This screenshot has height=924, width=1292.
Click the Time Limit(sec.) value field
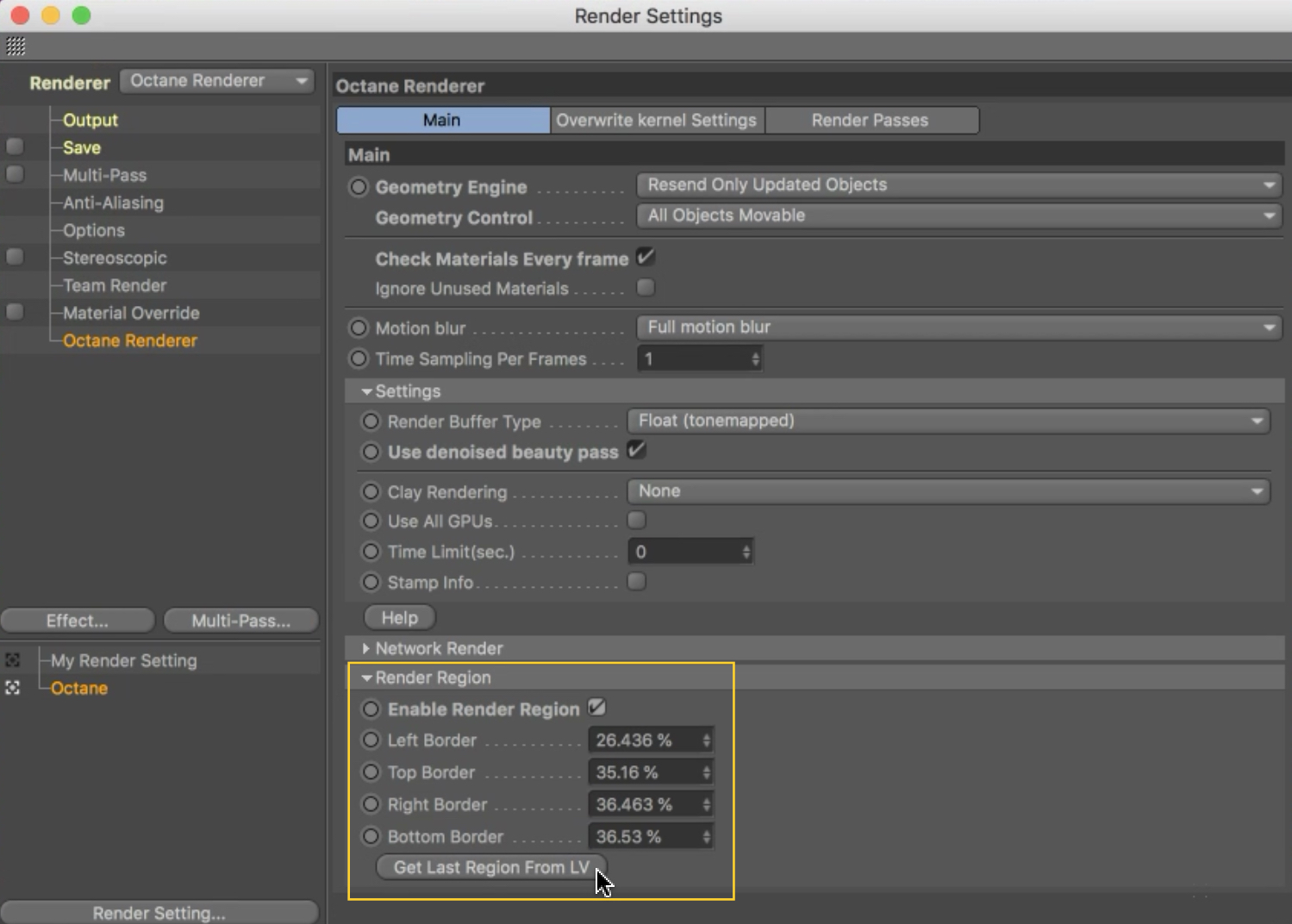(690, 552)
